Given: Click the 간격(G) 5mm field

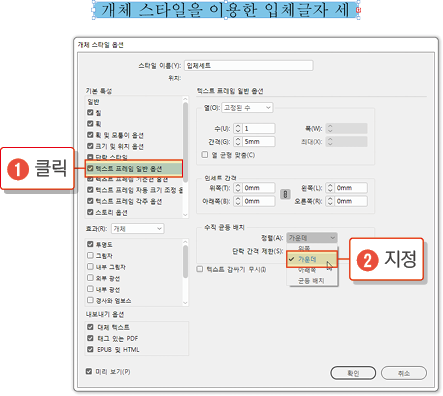Looking at the screenshot, I should (x=259, y=141).
